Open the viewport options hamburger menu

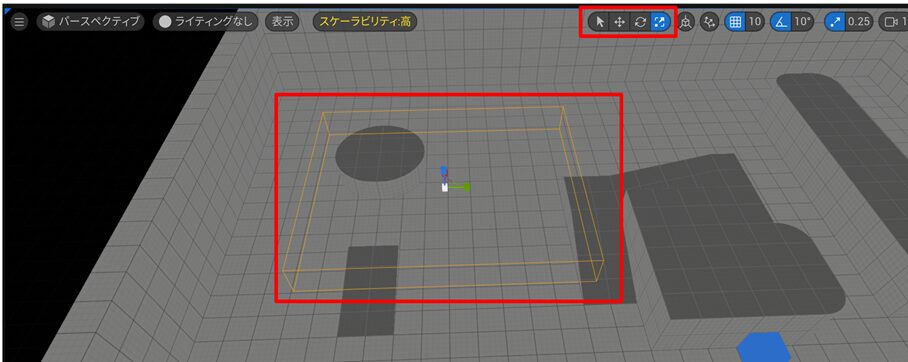point(19,22)
